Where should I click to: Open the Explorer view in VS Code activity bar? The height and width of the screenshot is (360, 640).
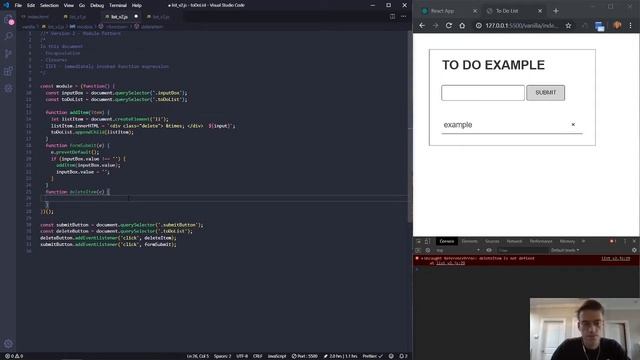coord(8,20)
